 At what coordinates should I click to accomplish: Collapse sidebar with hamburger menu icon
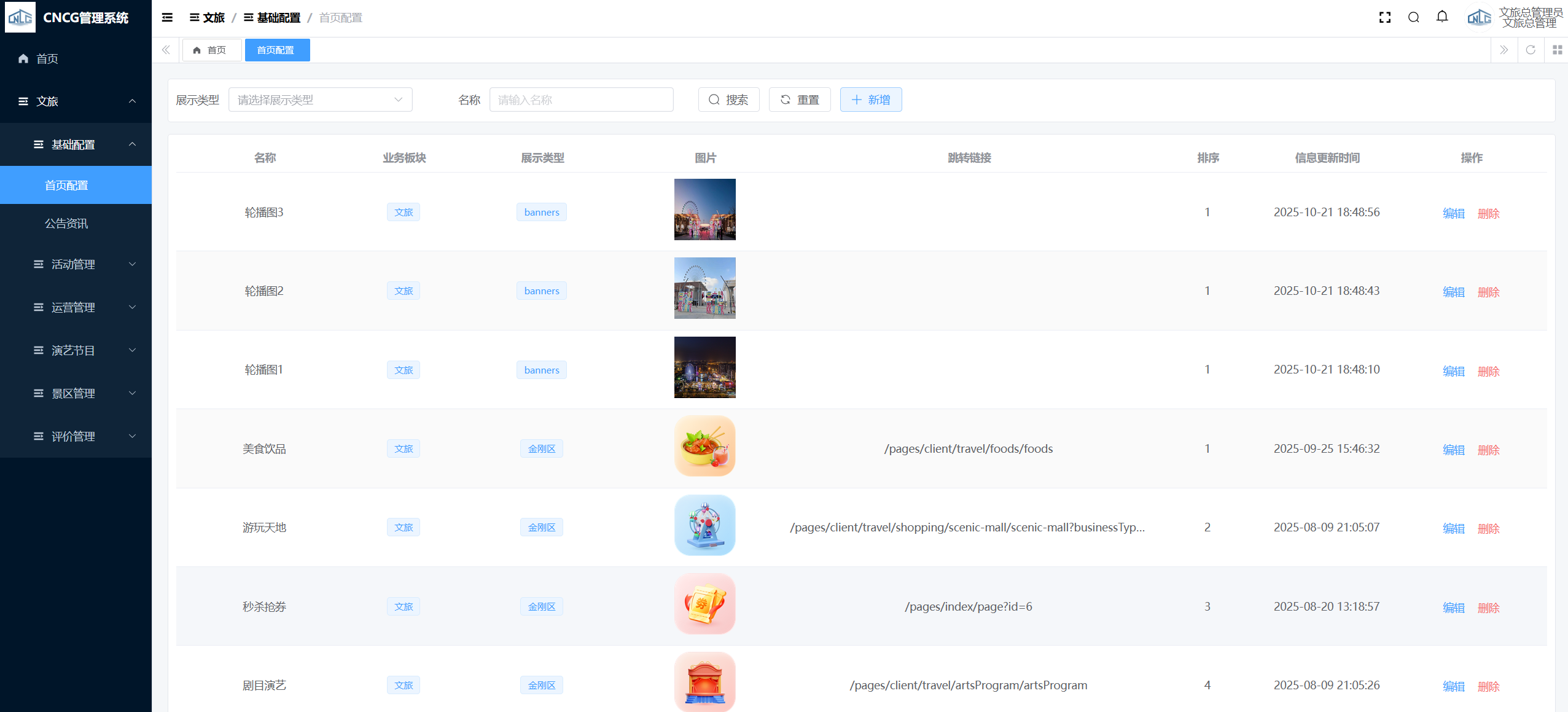[x=167, y=17]
